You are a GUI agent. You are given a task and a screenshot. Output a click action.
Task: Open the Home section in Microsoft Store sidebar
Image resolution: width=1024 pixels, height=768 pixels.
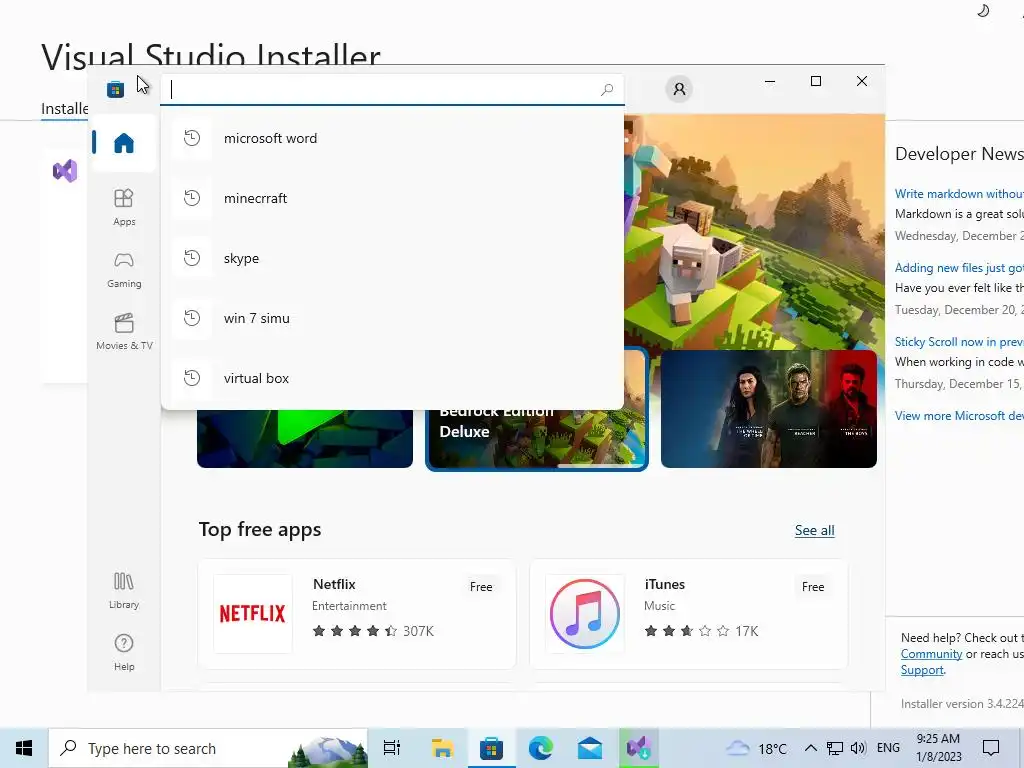click(x=123, y=143)
